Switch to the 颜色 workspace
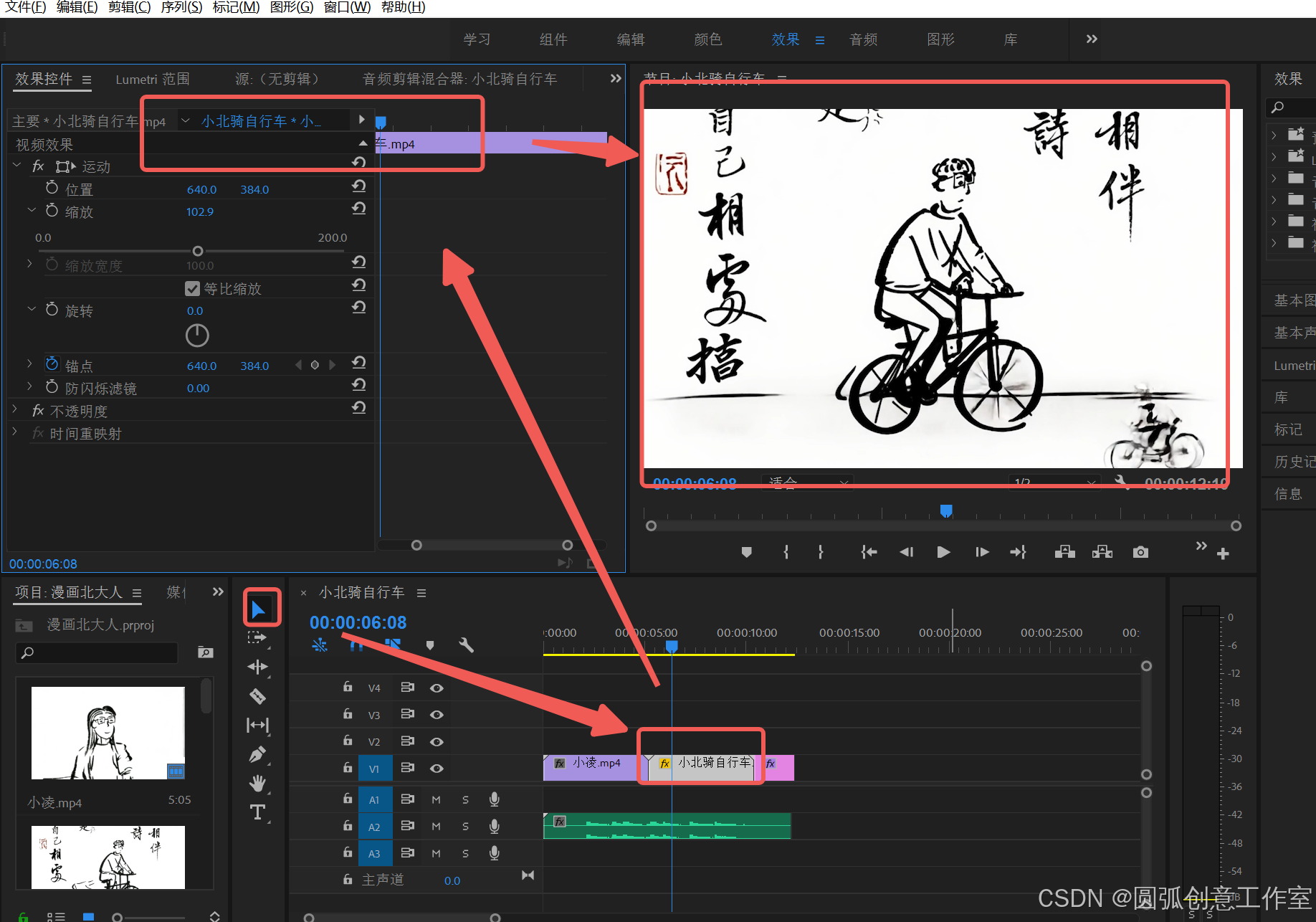Screen dimensions: 1316x922 point(707,39)
